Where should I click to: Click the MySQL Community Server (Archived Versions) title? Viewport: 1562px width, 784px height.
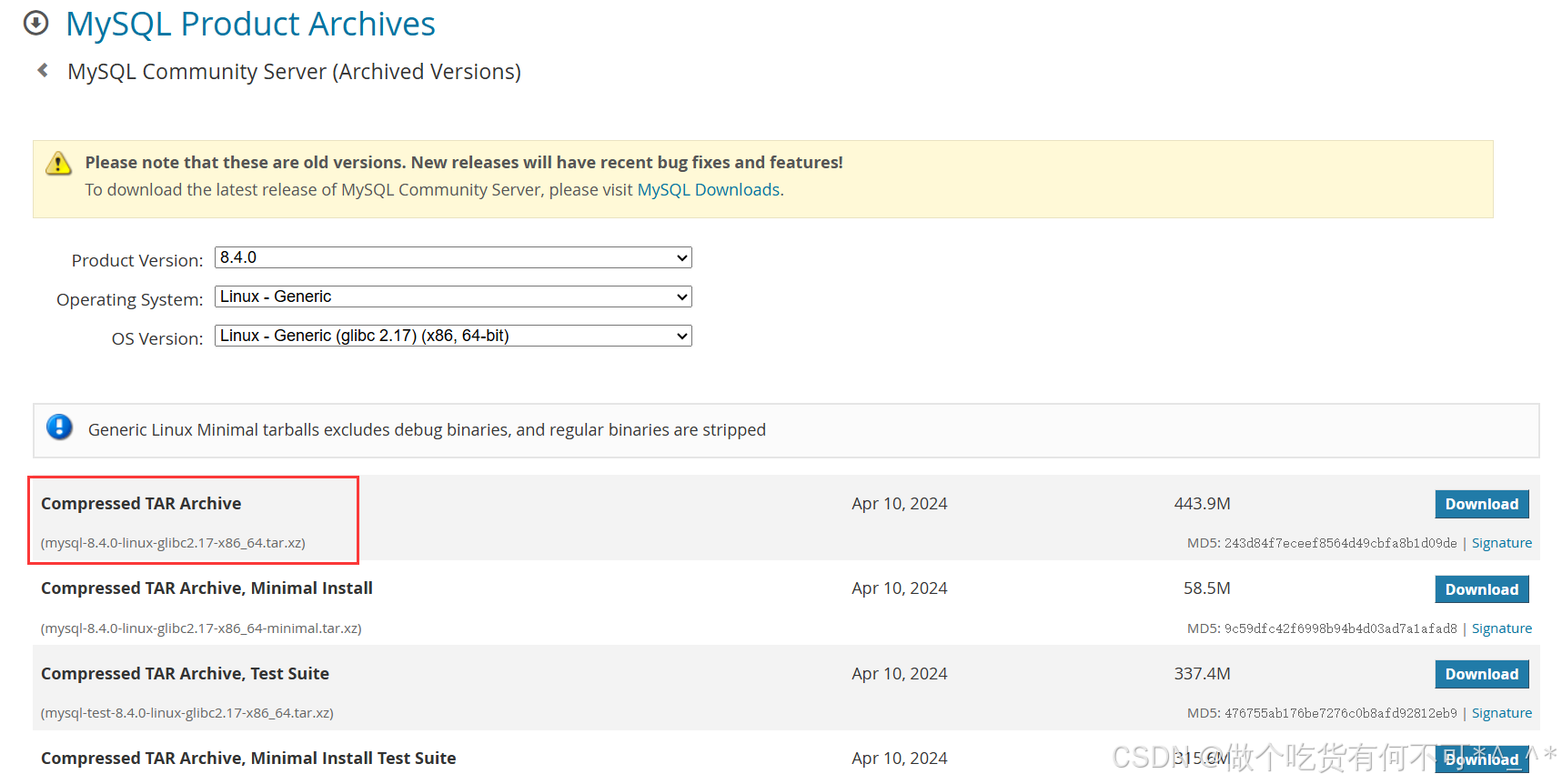coord(294,71)
